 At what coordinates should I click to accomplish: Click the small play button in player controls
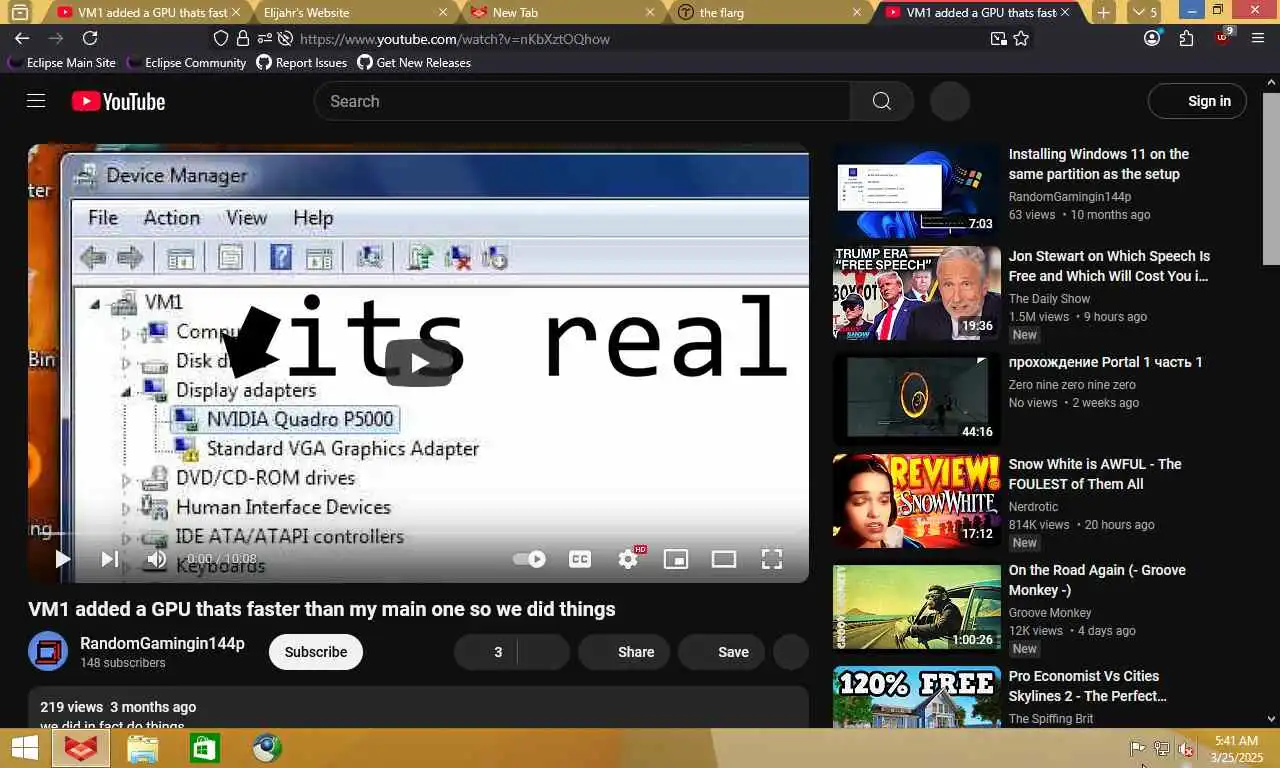pos(62,559)
